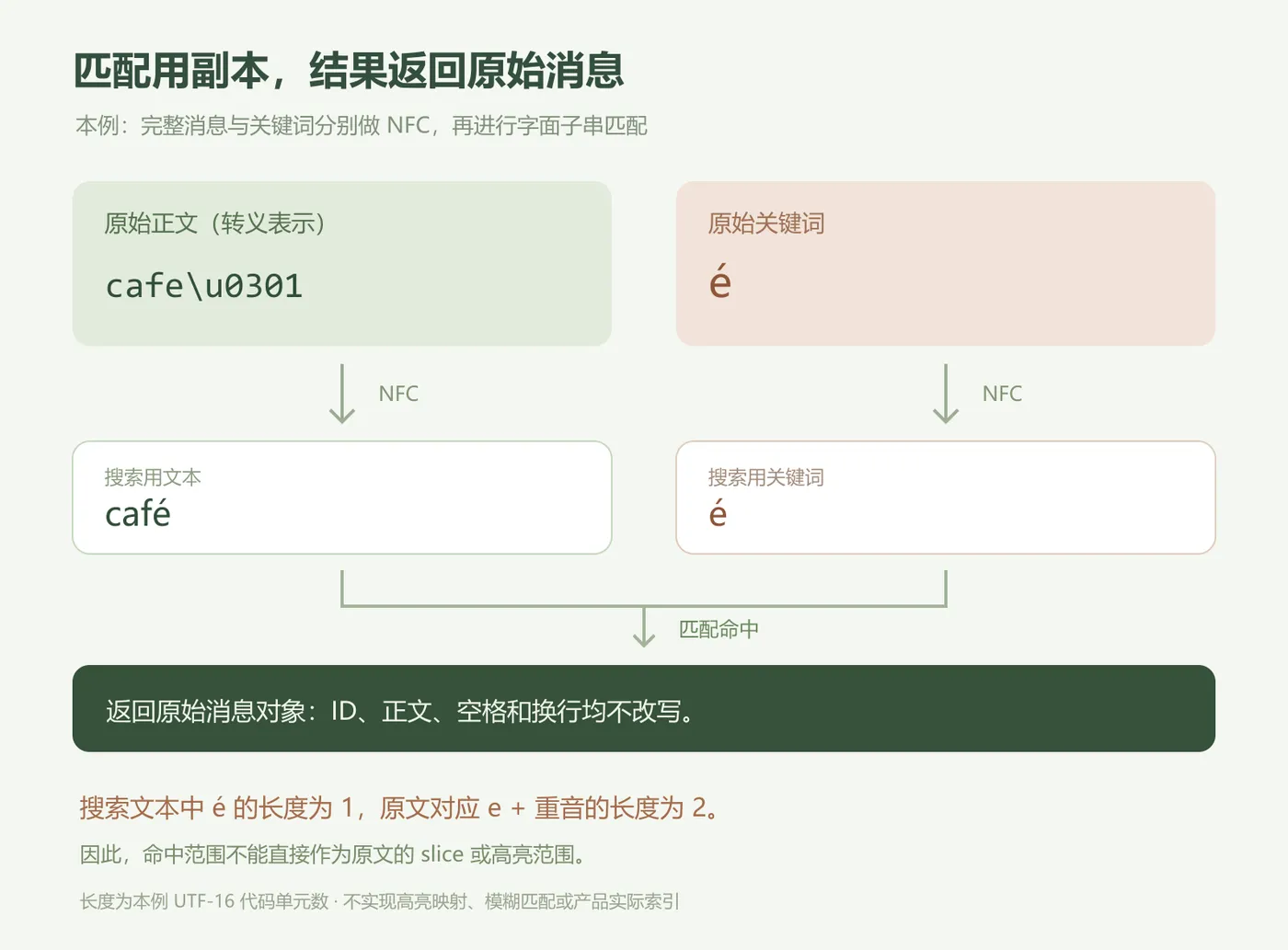1288x950 pixels.
Task: Click the sentence starting with 因此,命中范围
Action: pos(332,854)
